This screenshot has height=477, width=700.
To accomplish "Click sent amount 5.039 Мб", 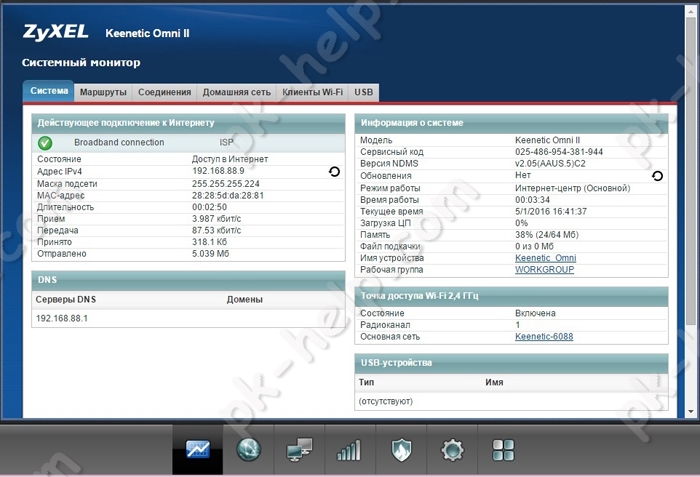I will pyautogui.click(x=211, y=254).
